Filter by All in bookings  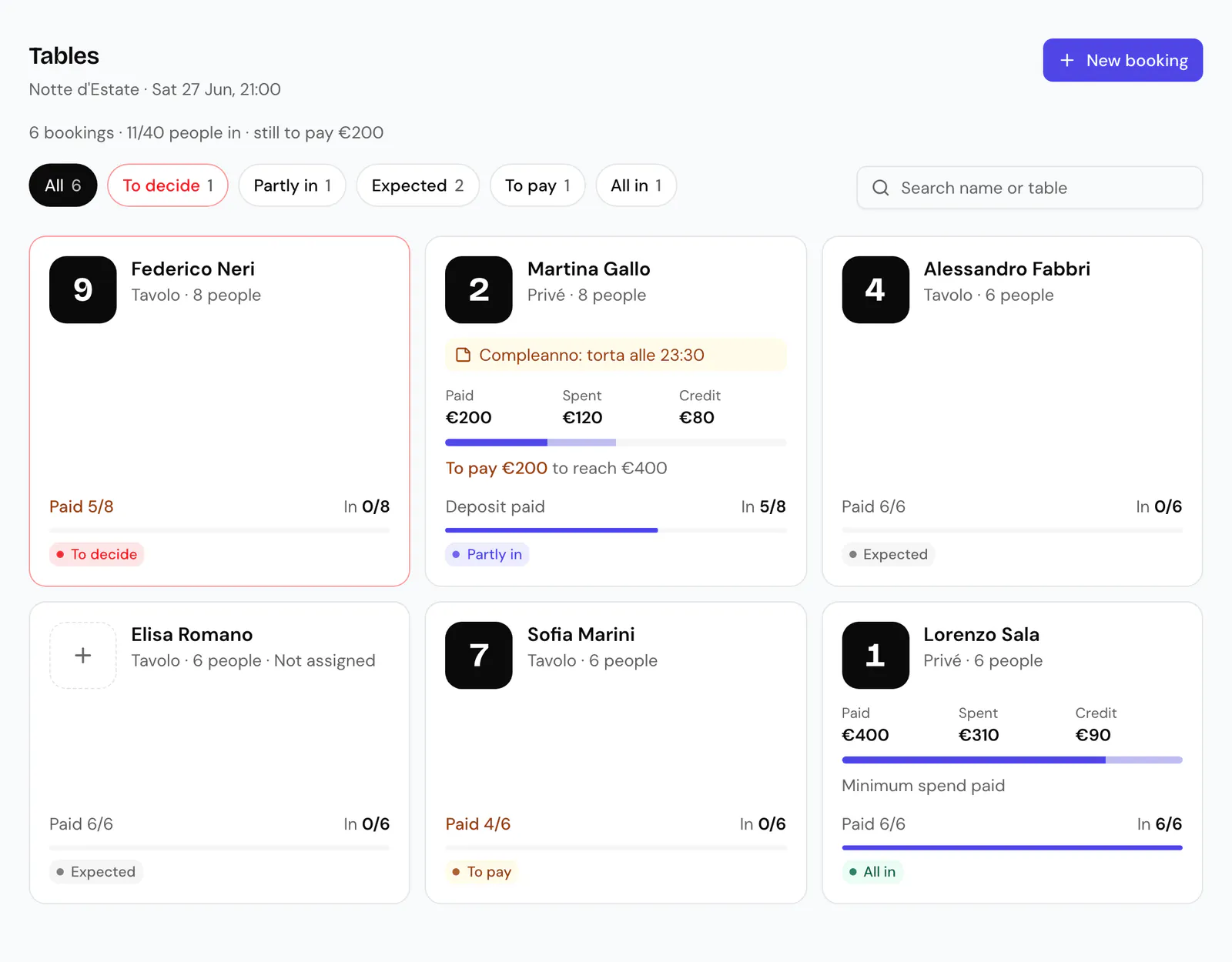[636, 185]
